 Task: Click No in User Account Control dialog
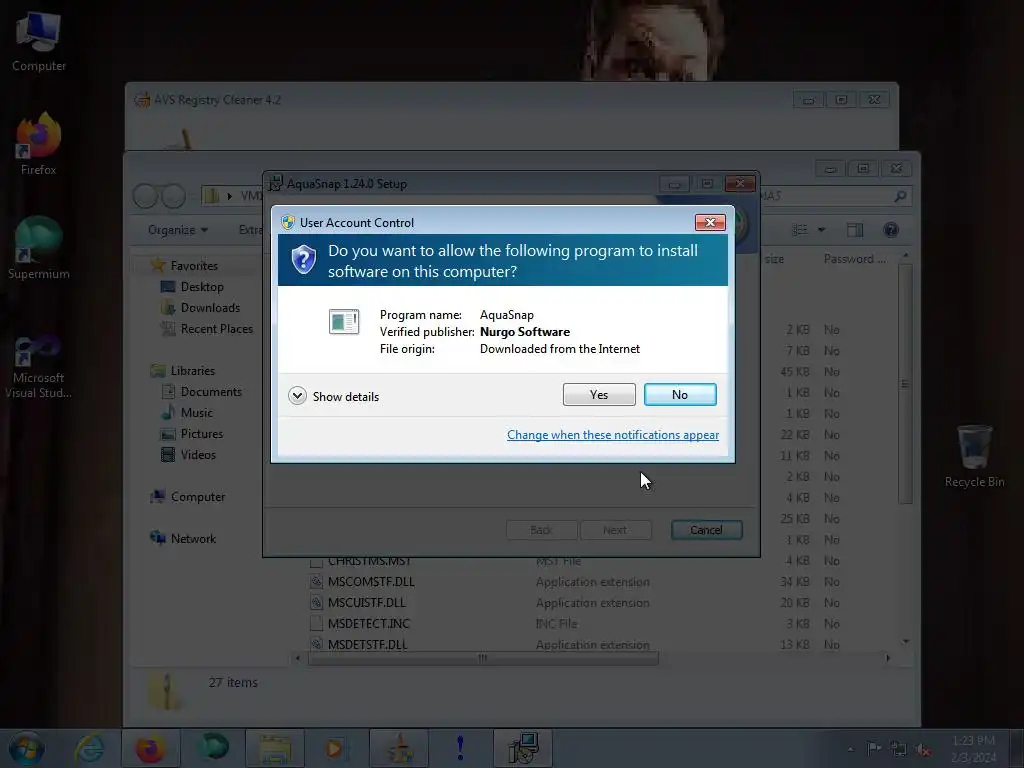pos(680,394)
